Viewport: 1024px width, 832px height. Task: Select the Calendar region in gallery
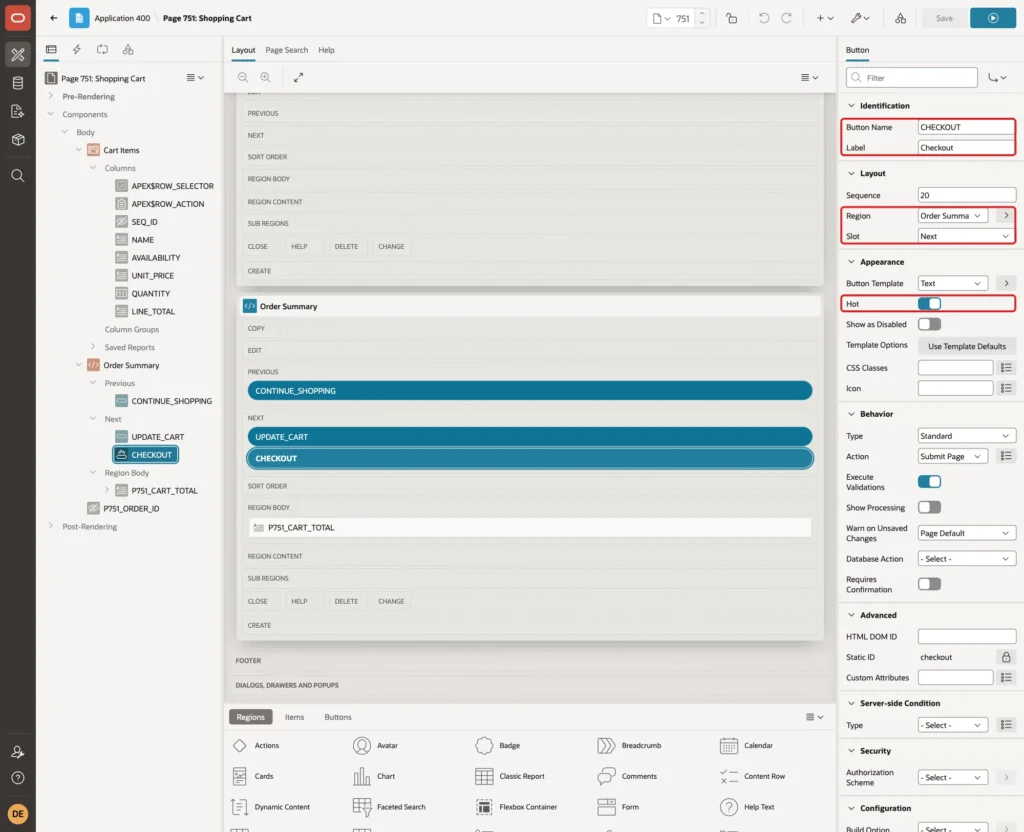(x=746, y=745)
